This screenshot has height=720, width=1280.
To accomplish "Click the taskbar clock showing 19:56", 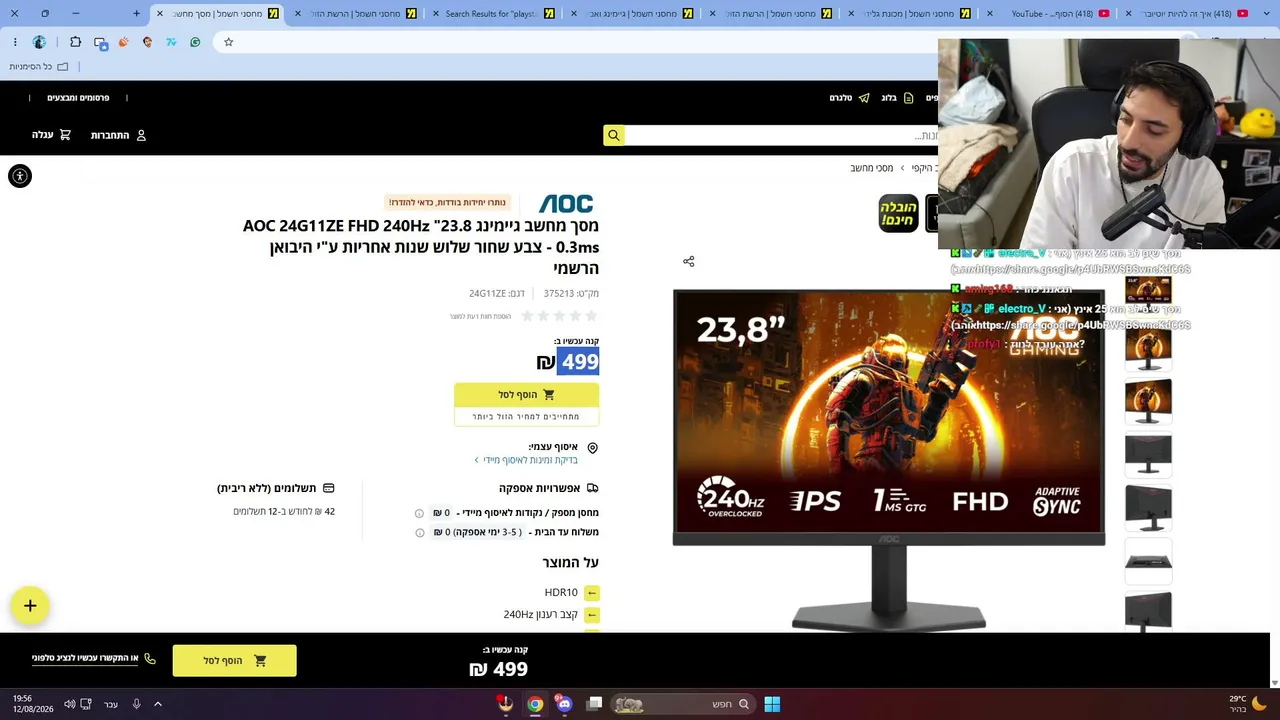I will click(34, 704).
